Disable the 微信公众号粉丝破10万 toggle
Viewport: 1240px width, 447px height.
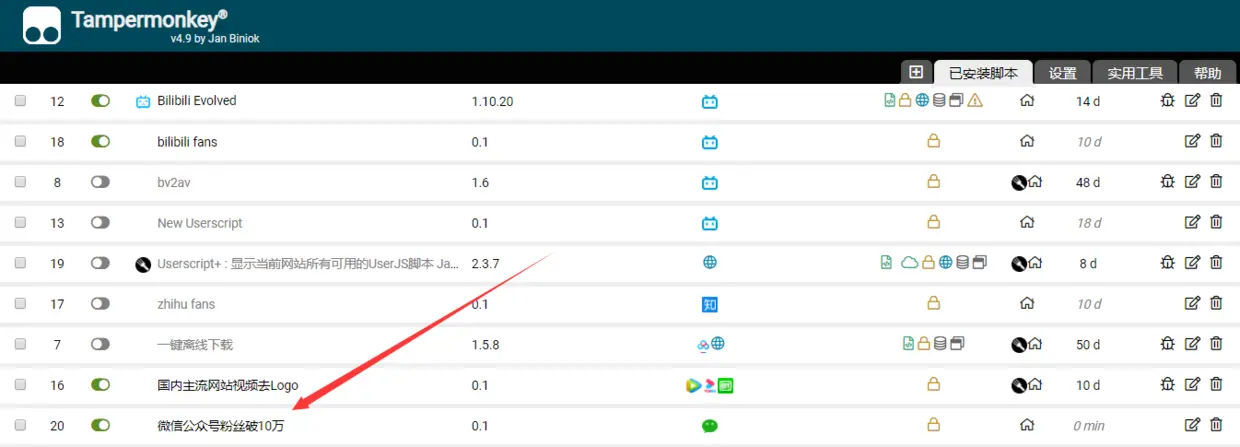tap(100, 425)
